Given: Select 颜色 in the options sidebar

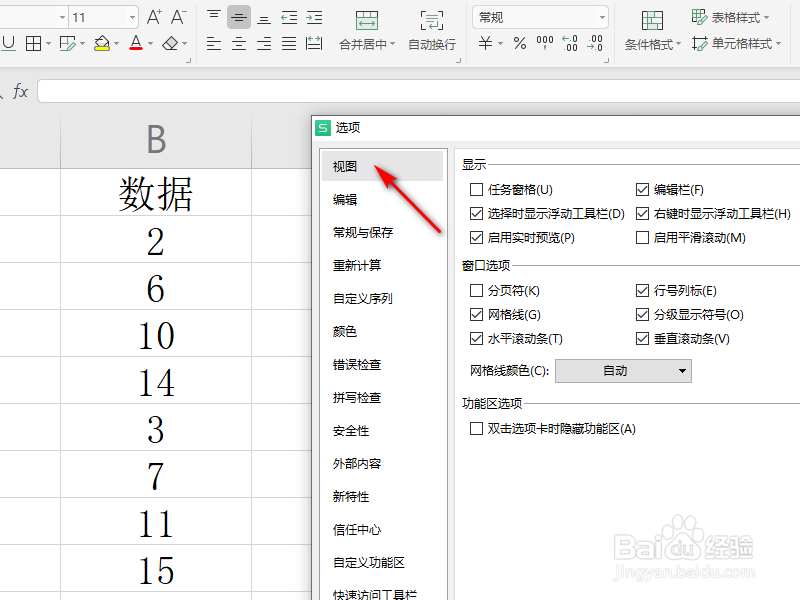Looking at the screenshot, I should click(344, 331).
